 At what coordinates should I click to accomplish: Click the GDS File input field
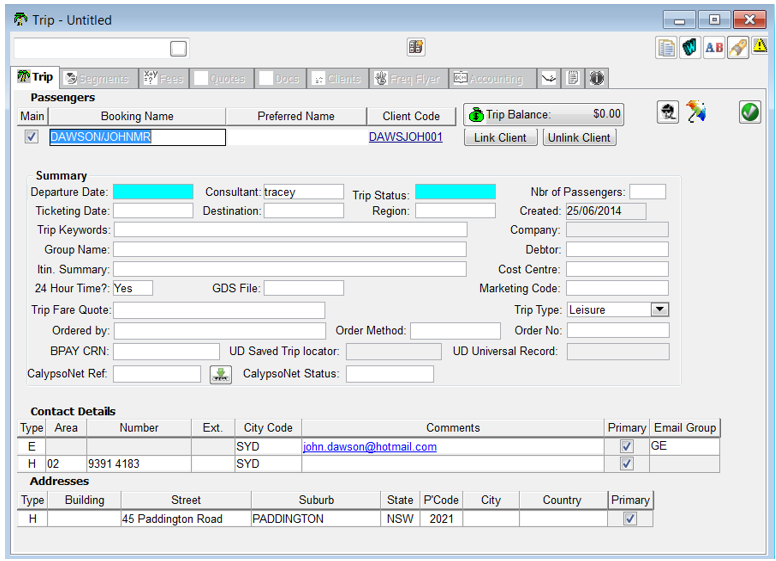(x=303, y=288)
